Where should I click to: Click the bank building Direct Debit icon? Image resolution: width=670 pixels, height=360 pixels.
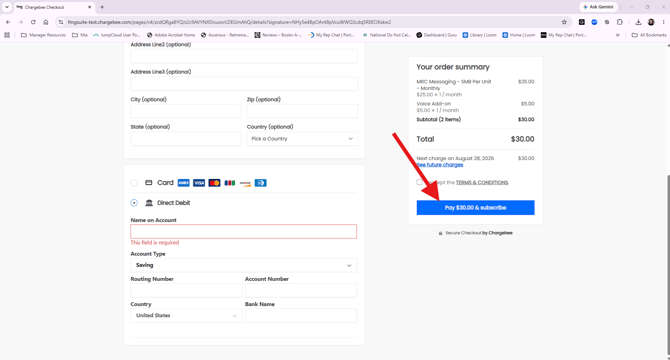[x=149, y=203]
